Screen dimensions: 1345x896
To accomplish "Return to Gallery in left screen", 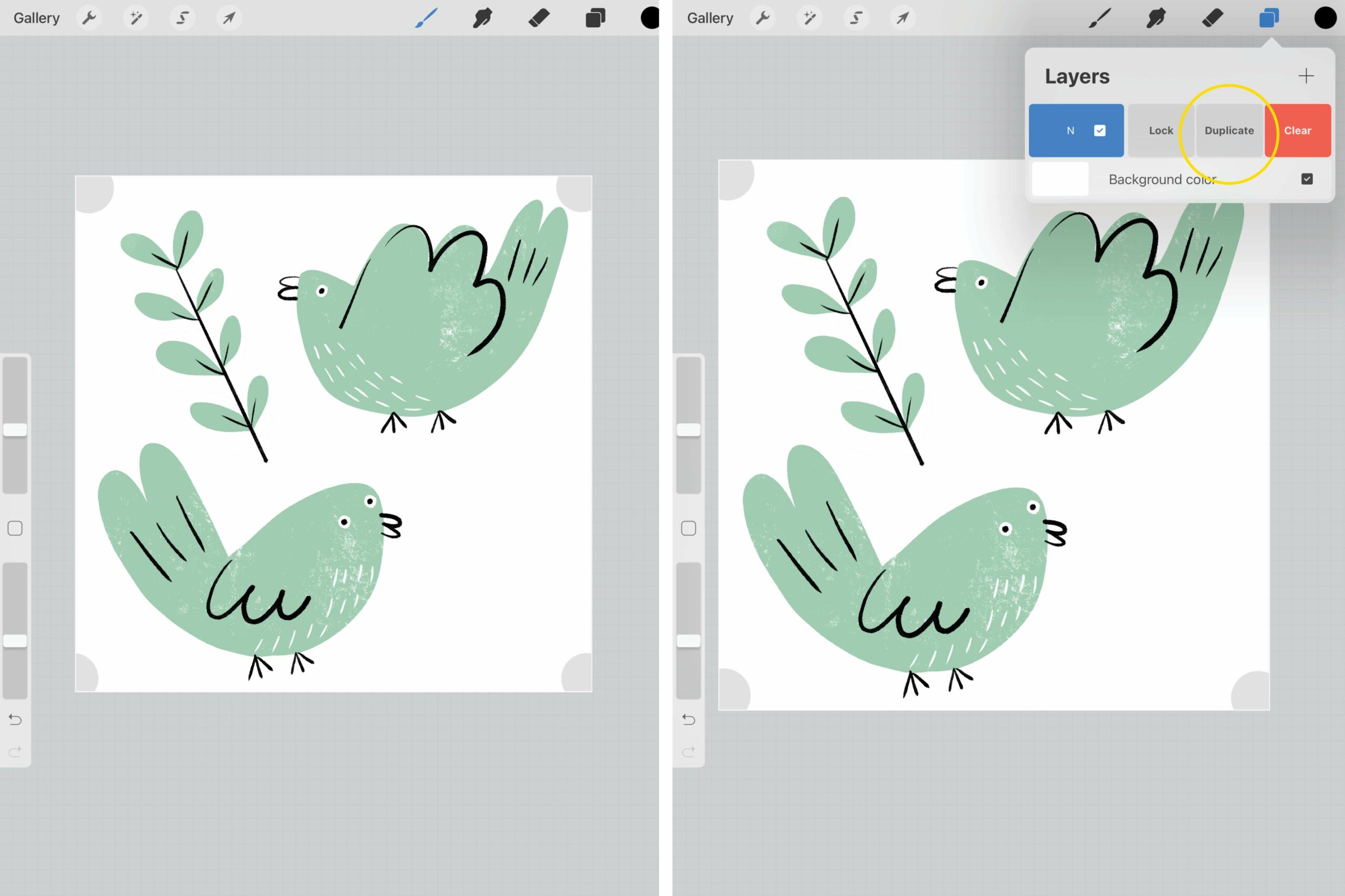I will pyautogui.click(x=37, y=18).
